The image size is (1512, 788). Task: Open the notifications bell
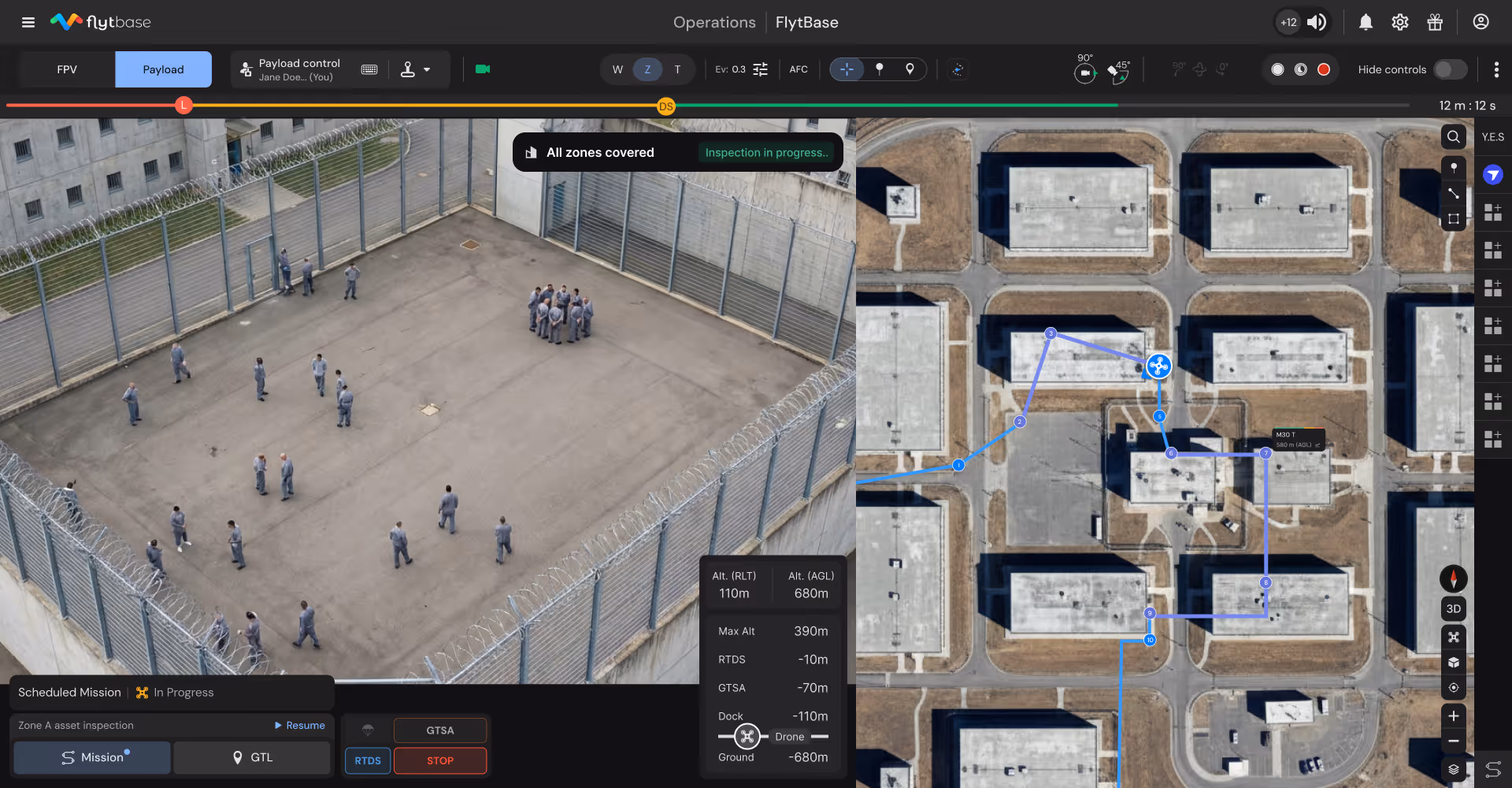[x=1366, y=22]
